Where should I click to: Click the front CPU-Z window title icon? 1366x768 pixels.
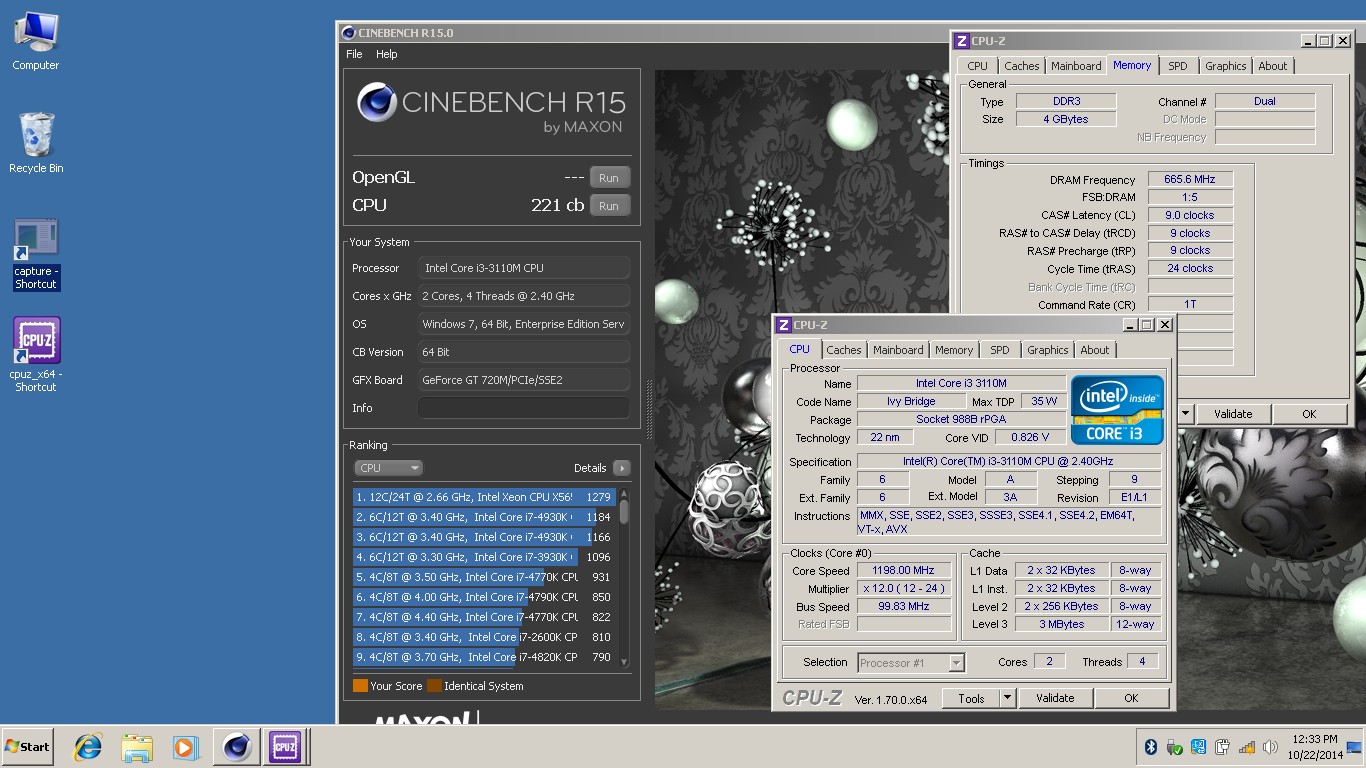click(x=784, y=325)
